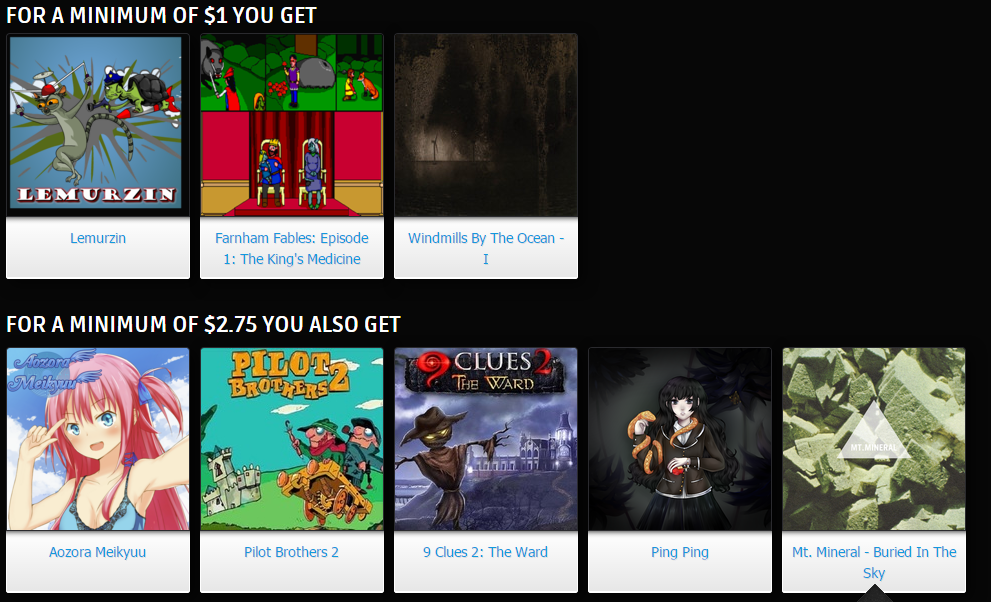Open the 9 Clues 2 scarecrow cover
Viewport: 991px width, 602px height.
(485, 439)
